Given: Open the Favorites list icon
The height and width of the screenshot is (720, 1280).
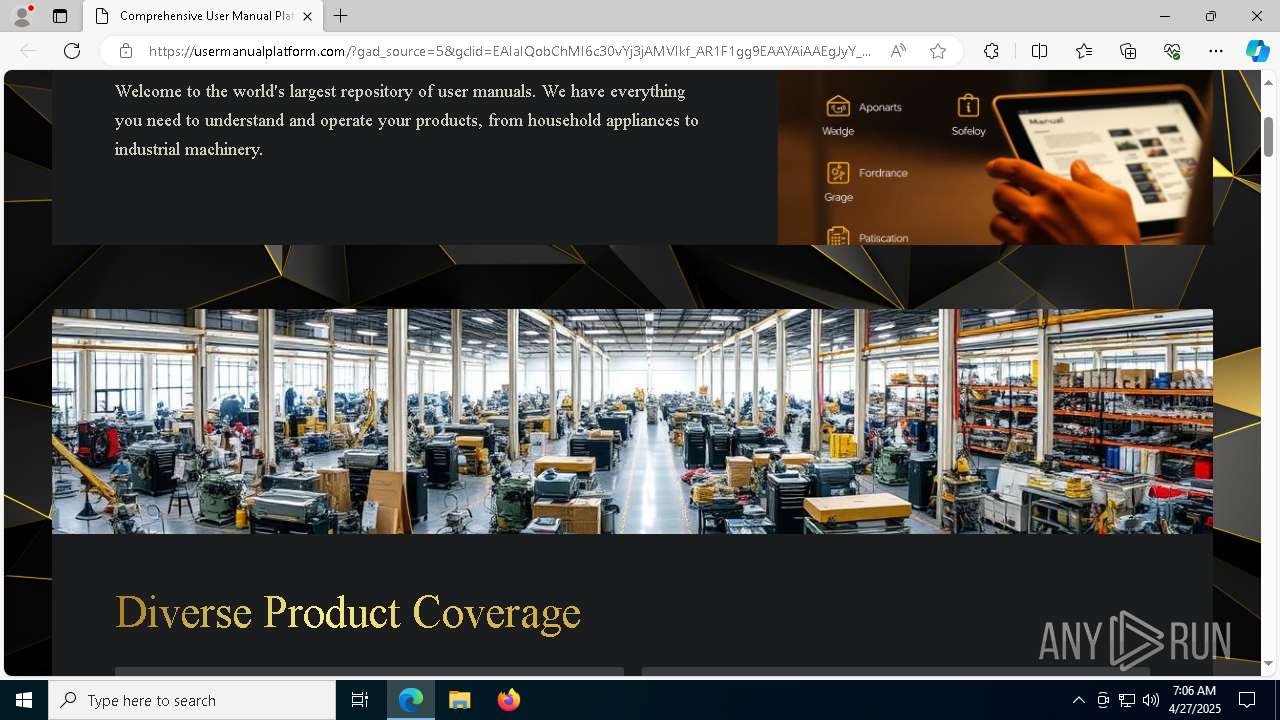Looking at the screenshot, I should (x=1084, y=51).
